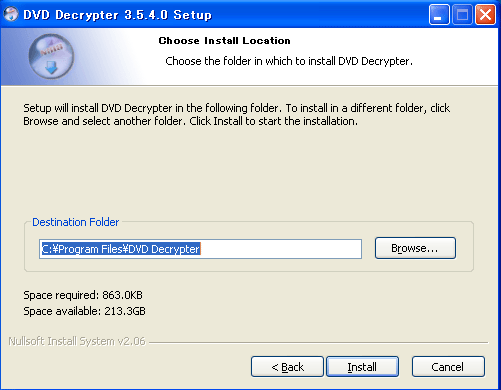The image size is (501, 390).
Task: Start installation with the Install button
Action: point(362,367)
